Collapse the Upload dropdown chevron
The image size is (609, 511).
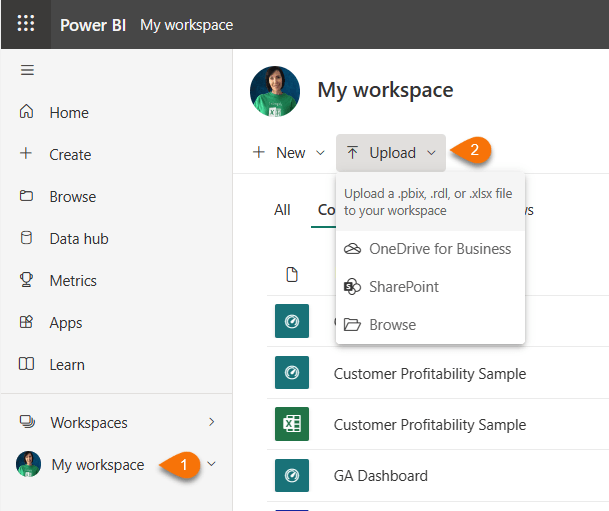[432, 153]
